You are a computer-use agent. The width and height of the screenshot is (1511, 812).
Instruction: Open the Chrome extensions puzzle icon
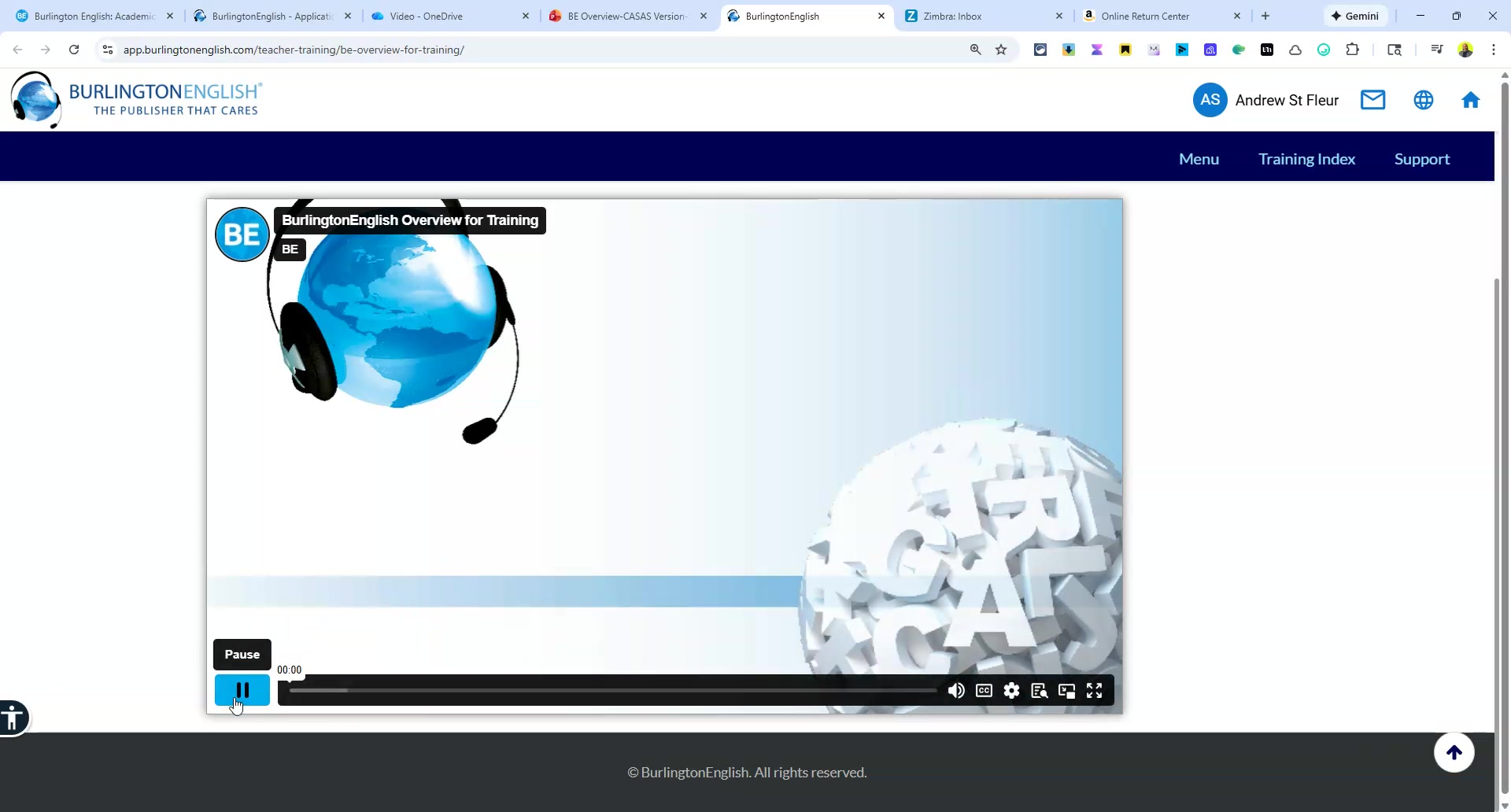(1352, 50)
